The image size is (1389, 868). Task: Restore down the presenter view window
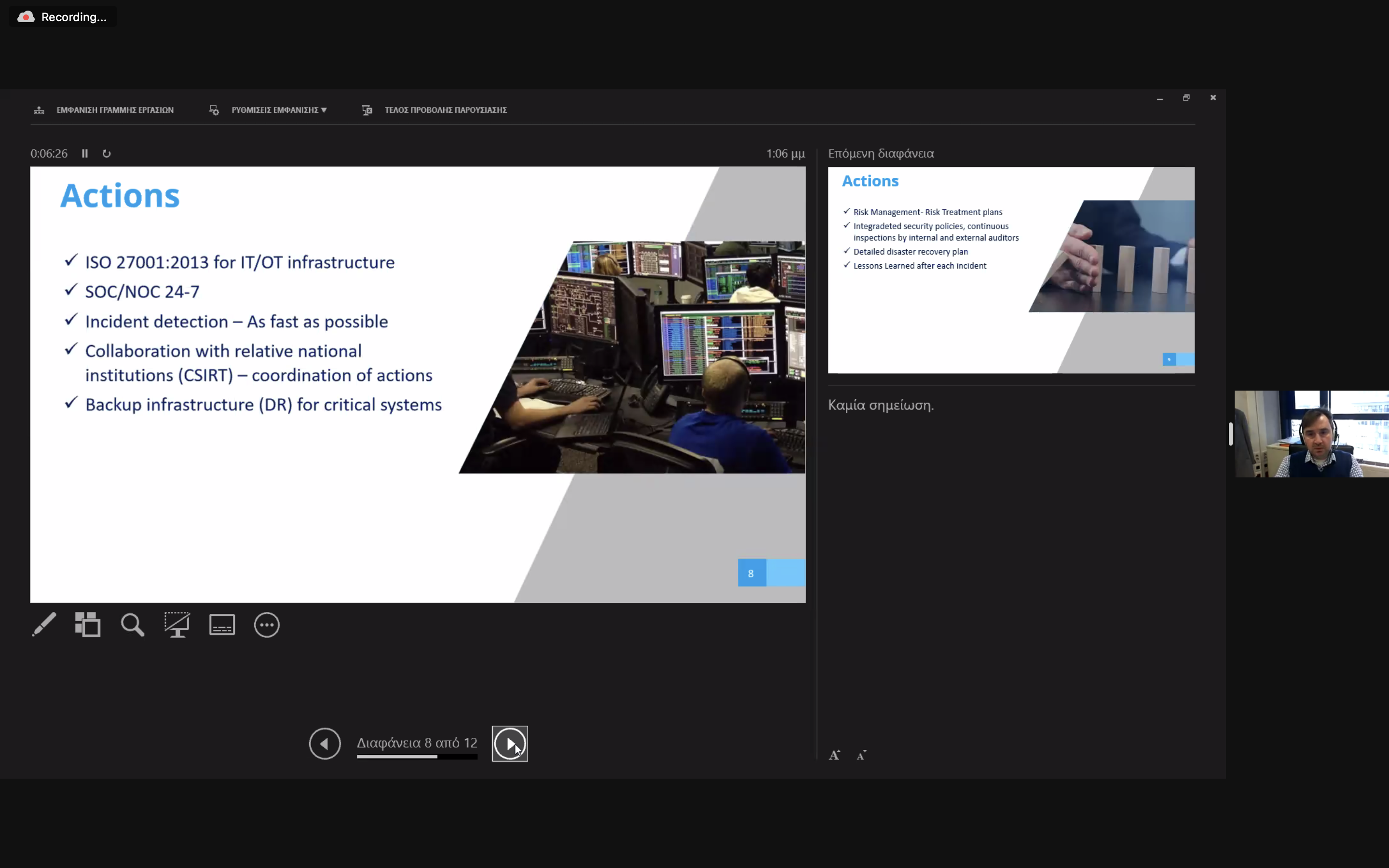pyautogui.click(x=1186, y=97)
